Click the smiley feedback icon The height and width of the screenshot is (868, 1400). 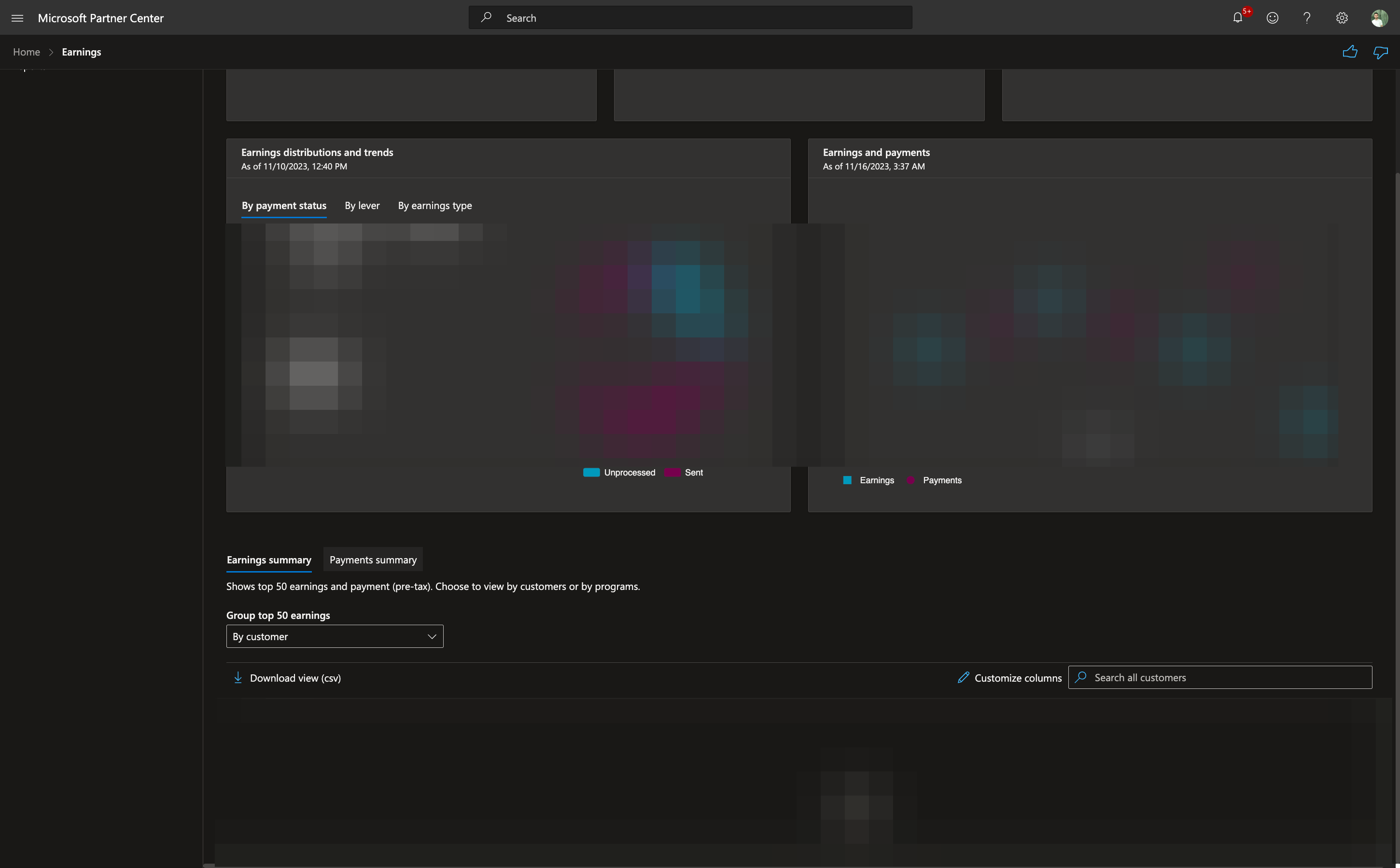pyautogui.click(x=1273, y=18)
